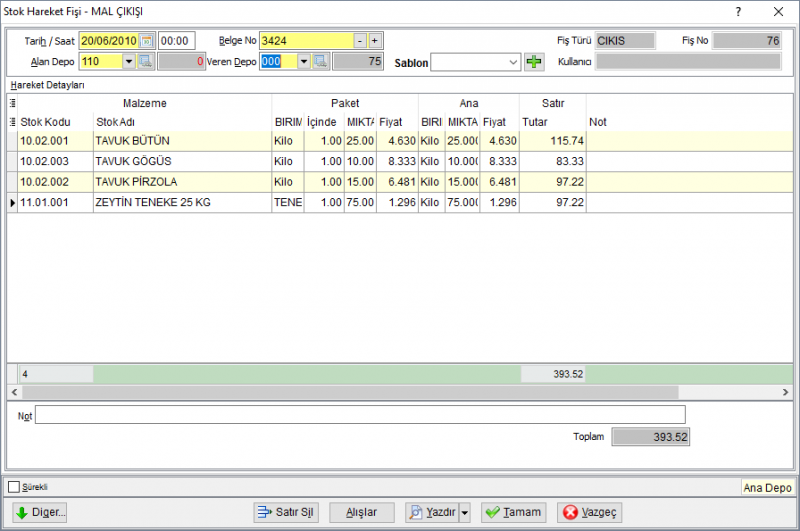Expand the Alan Depo dropdown

129,62
